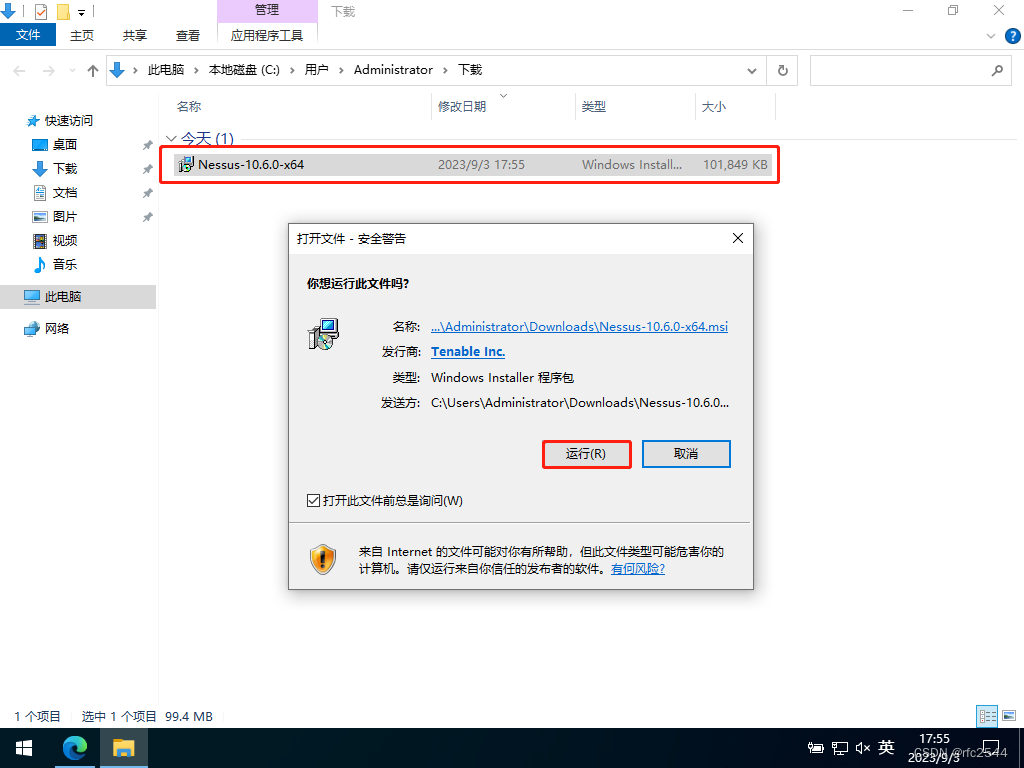Screen dimensions: 1024x768
Task: Click the Run (运行) button
Action: [586, 454]
